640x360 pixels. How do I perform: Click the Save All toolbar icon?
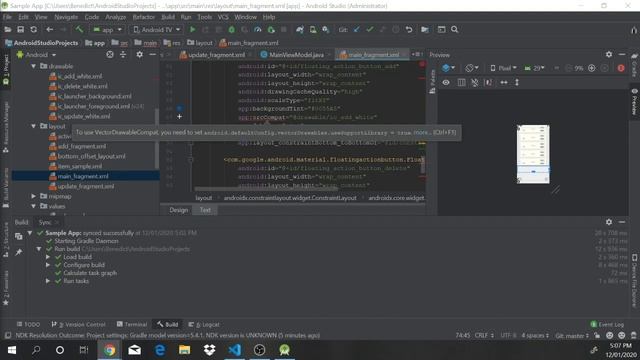coord(20,29)
